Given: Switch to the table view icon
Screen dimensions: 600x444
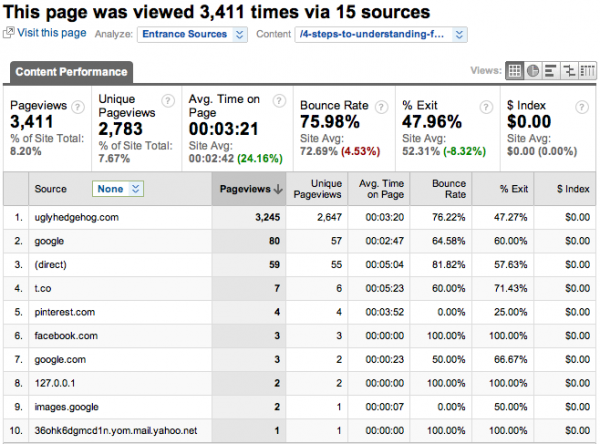Looking at the screenshot, I should coord(515,71).
